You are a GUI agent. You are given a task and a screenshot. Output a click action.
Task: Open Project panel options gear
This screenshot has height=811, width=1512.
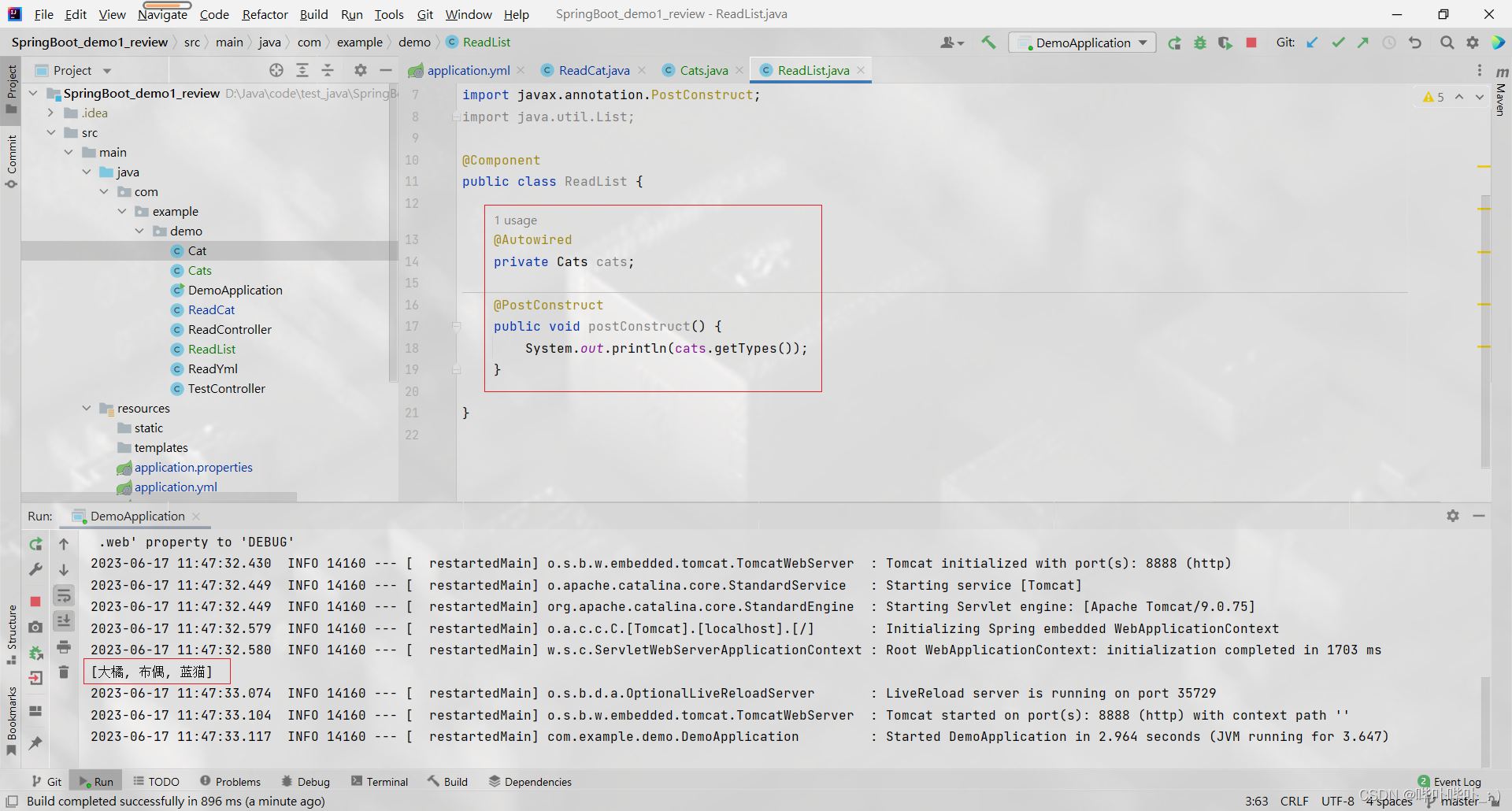coord(361,70)
